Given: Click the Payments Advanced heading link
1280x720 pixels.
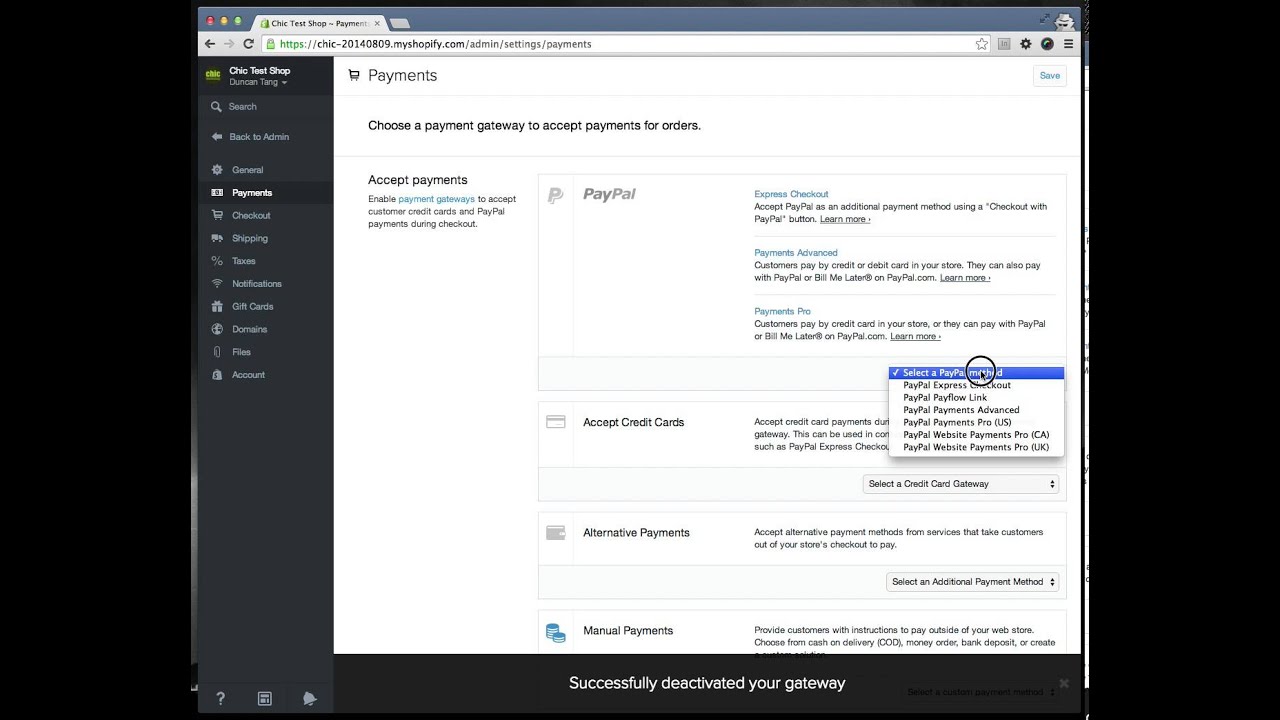Looking at the screenshot, I should tap(796, 253).
